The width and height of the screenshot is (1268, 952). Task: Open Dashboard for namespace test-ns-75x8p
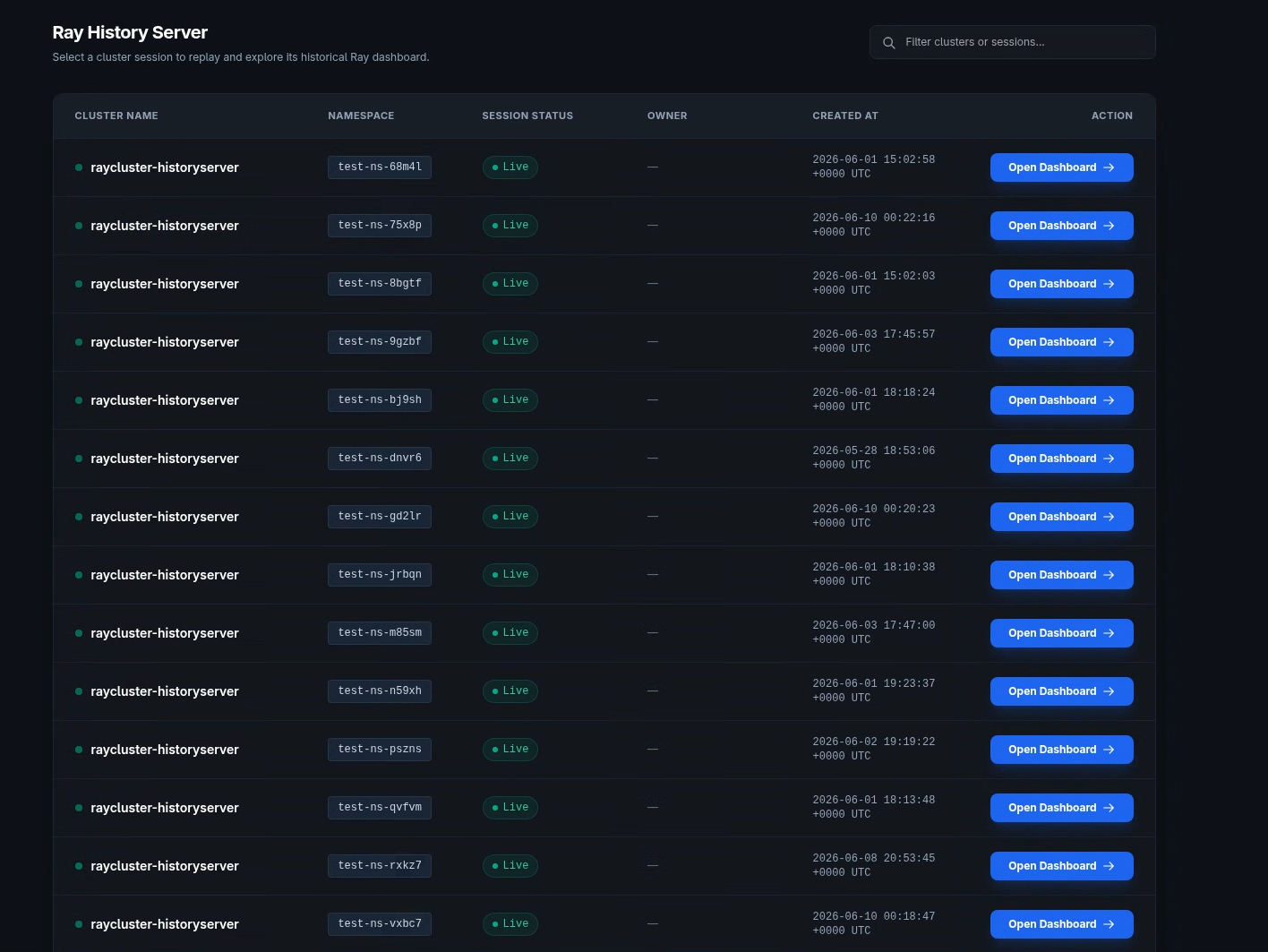click(x=1061, y=226)
